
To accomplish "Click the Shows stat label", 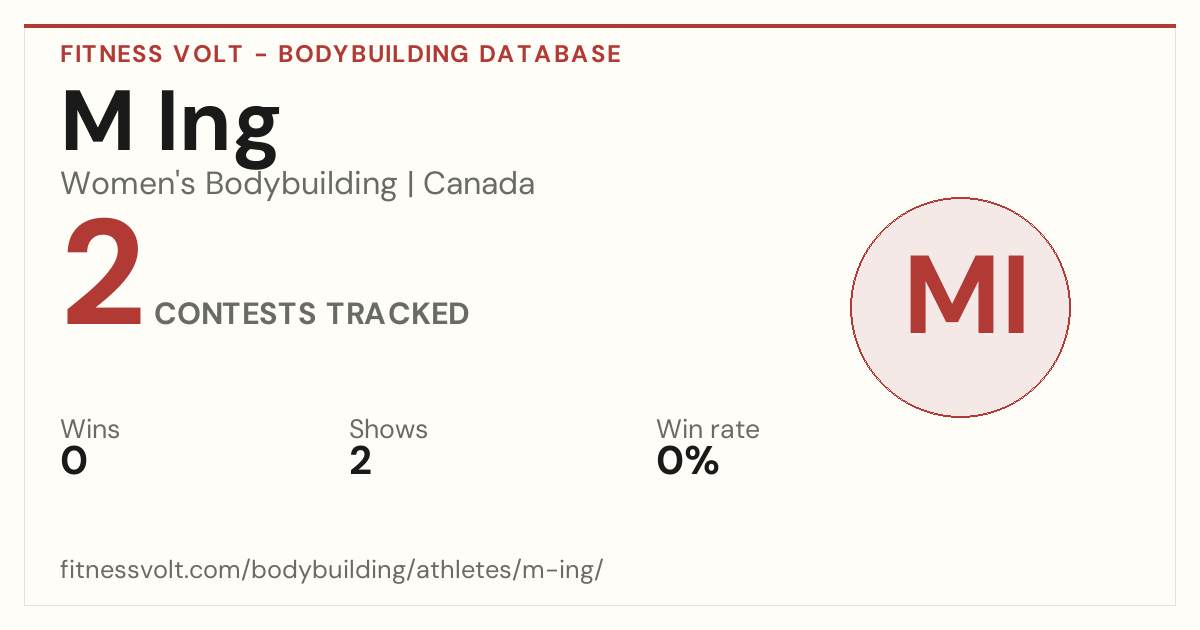I will pyautogui.click(x=388, y=429).
